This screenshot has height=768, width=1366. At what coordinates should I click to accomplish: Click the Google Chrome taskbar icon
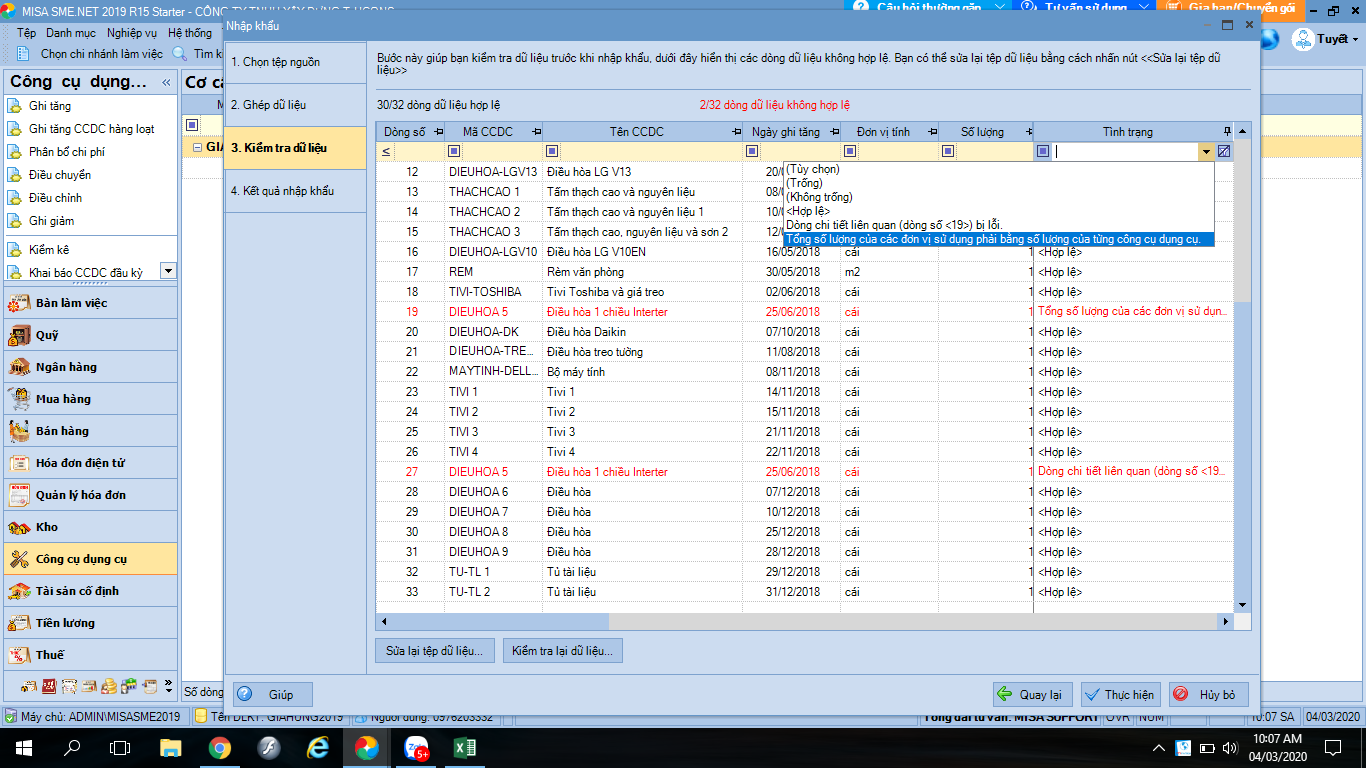point(220,748)
